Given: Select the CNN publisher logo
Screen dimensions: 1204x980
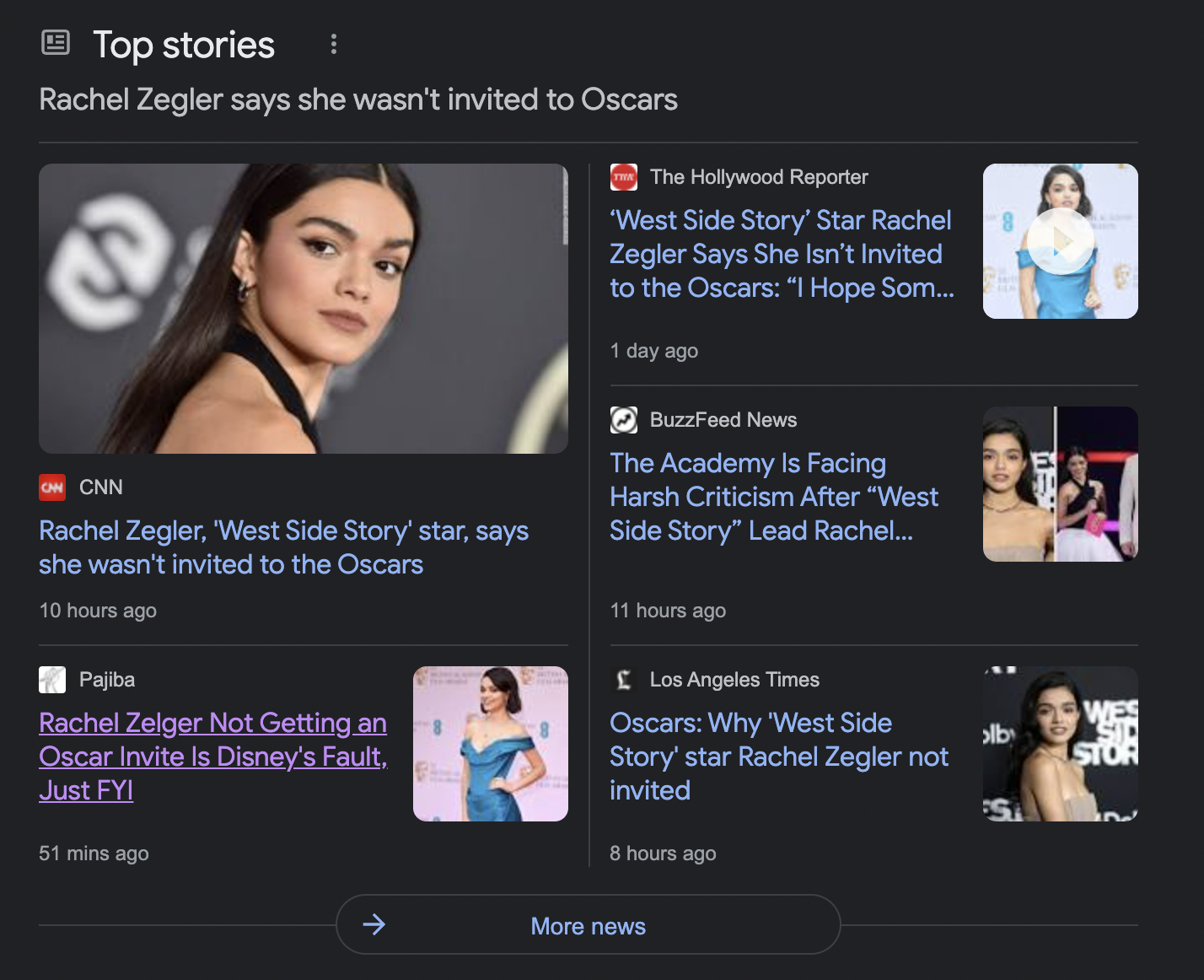Looking at the screenshot, I should (x=51, y=487).
